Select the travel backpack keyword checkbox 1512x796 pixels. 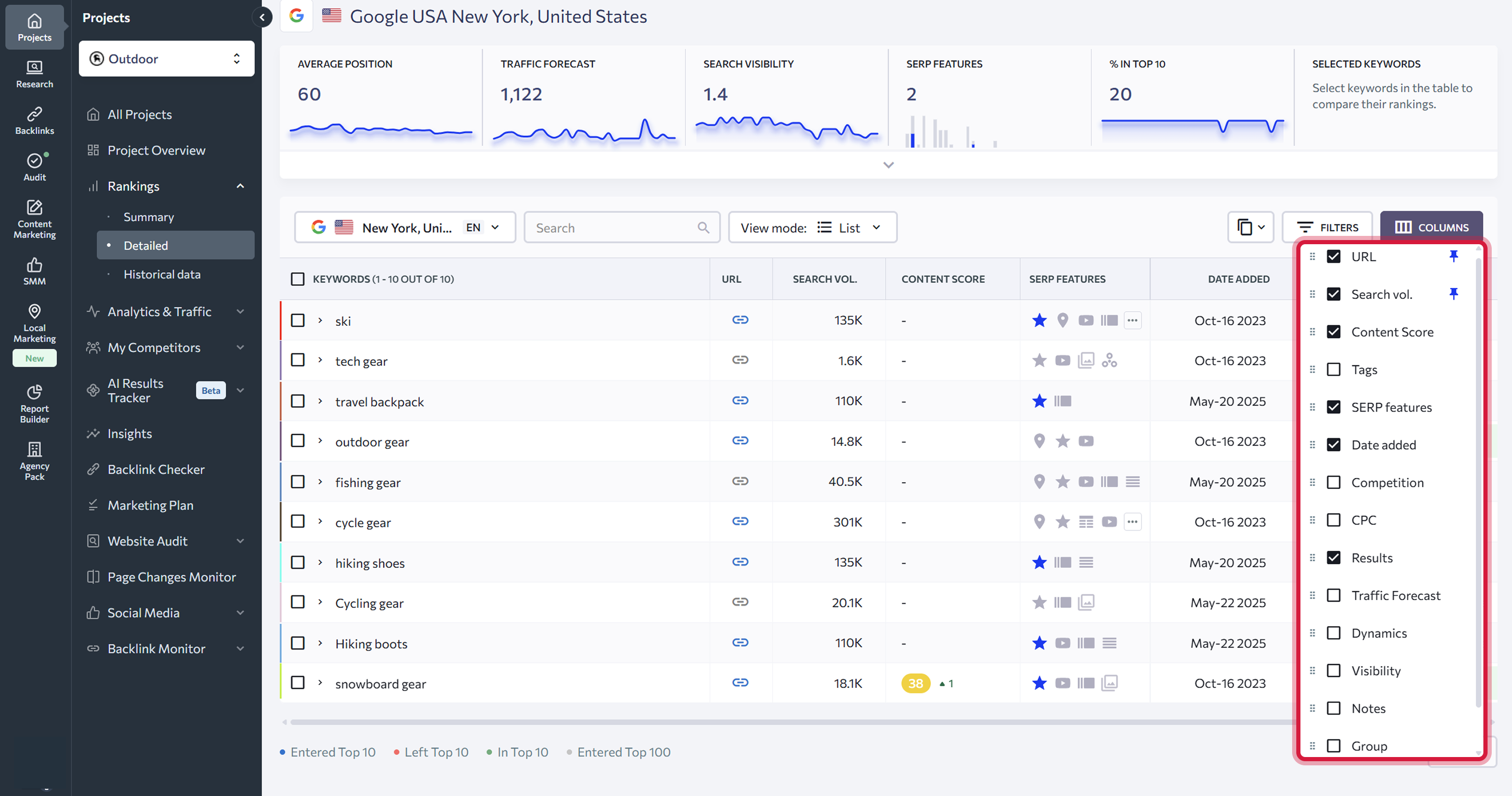pyautogui.click(x=298, y=401)
